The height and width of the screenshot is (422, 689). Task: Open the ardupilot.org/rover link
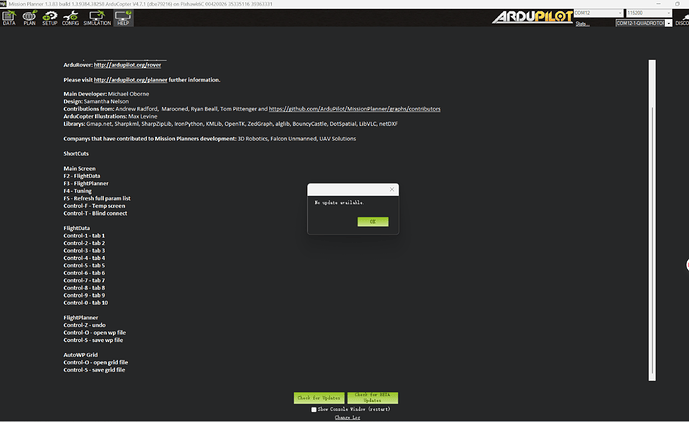click(127, 65)
